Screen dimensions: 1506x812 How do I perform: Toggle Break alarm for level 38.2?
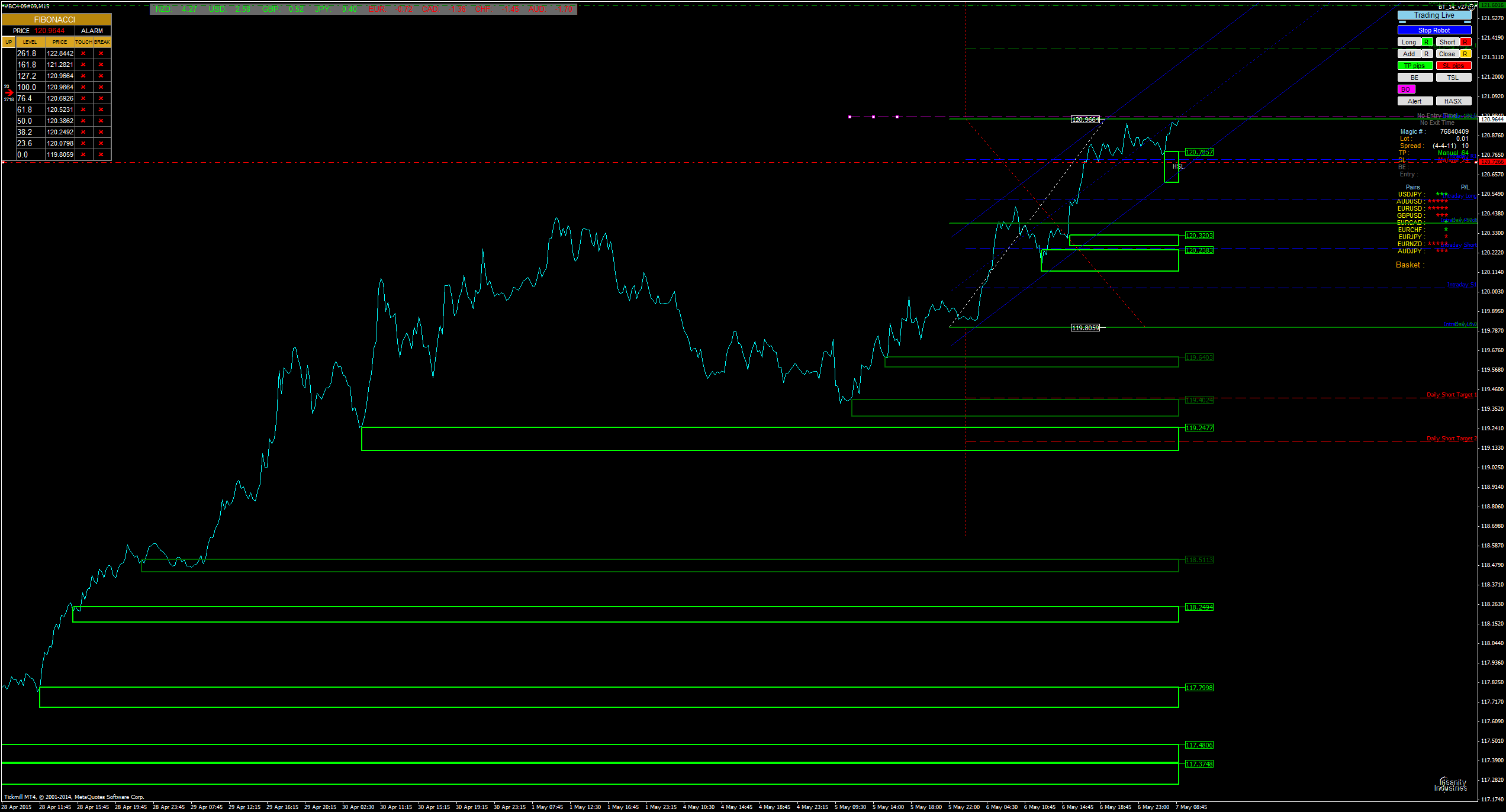point(101,132)
